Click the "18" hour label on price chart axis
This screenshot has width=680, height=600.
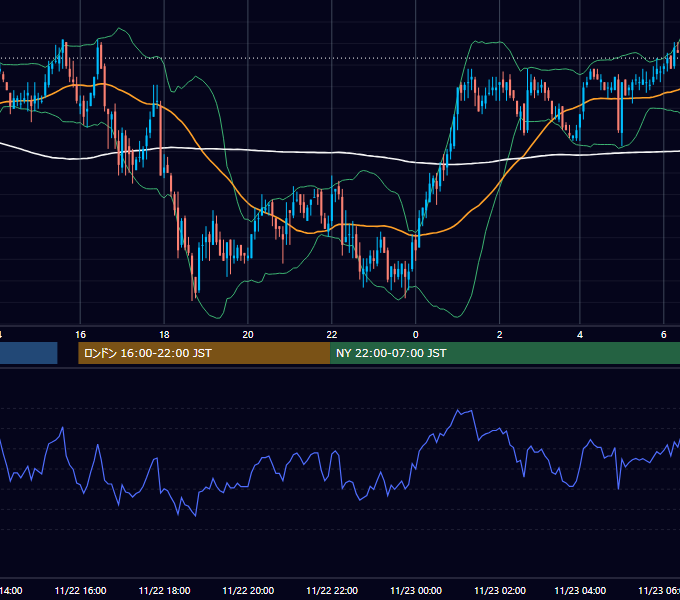[164, 335]
